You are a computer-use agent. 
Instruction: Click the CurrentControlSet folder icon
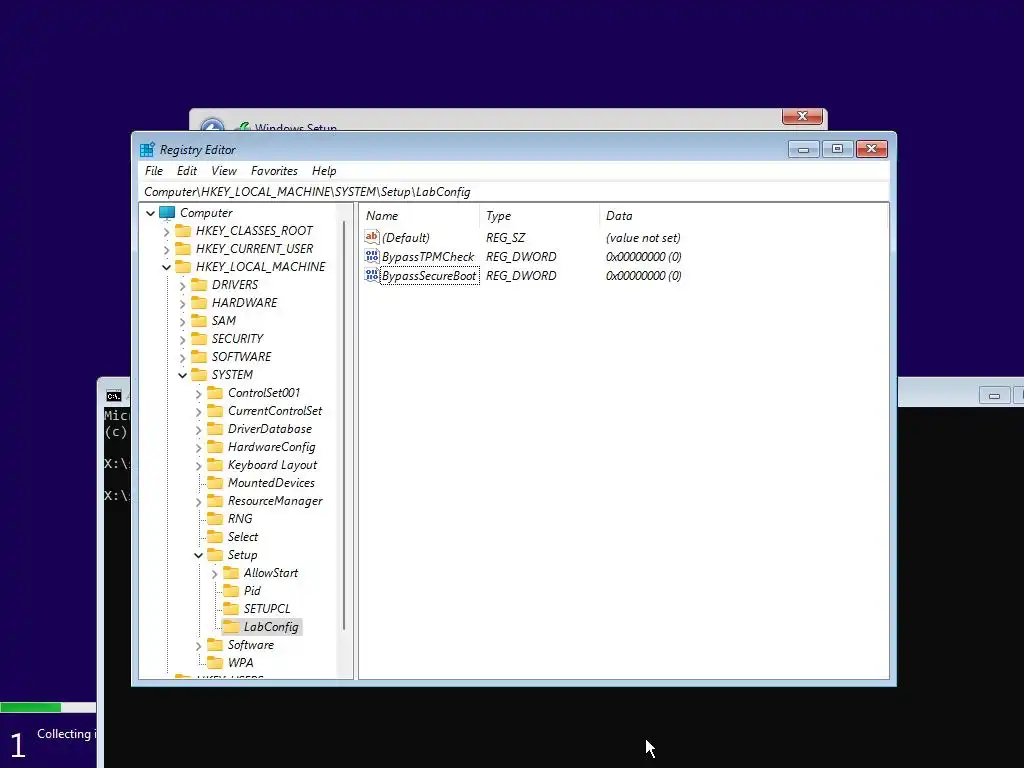click(215, 411)
